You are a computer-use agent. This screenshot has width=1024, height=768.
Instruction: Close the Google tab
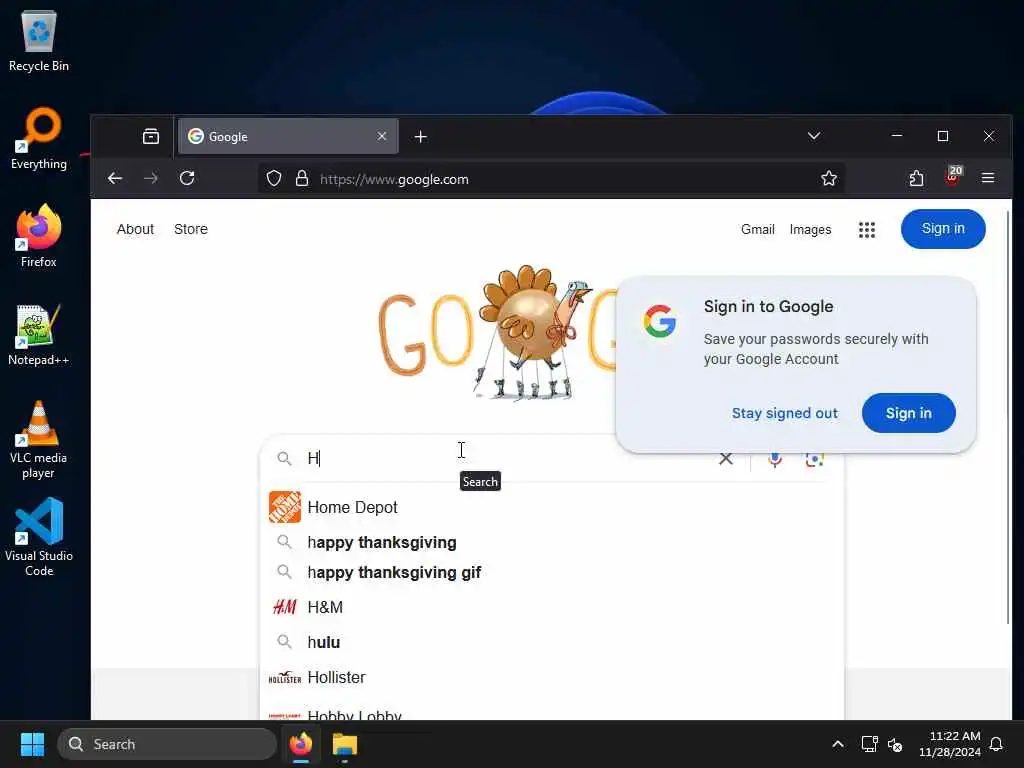click(382, 136)
